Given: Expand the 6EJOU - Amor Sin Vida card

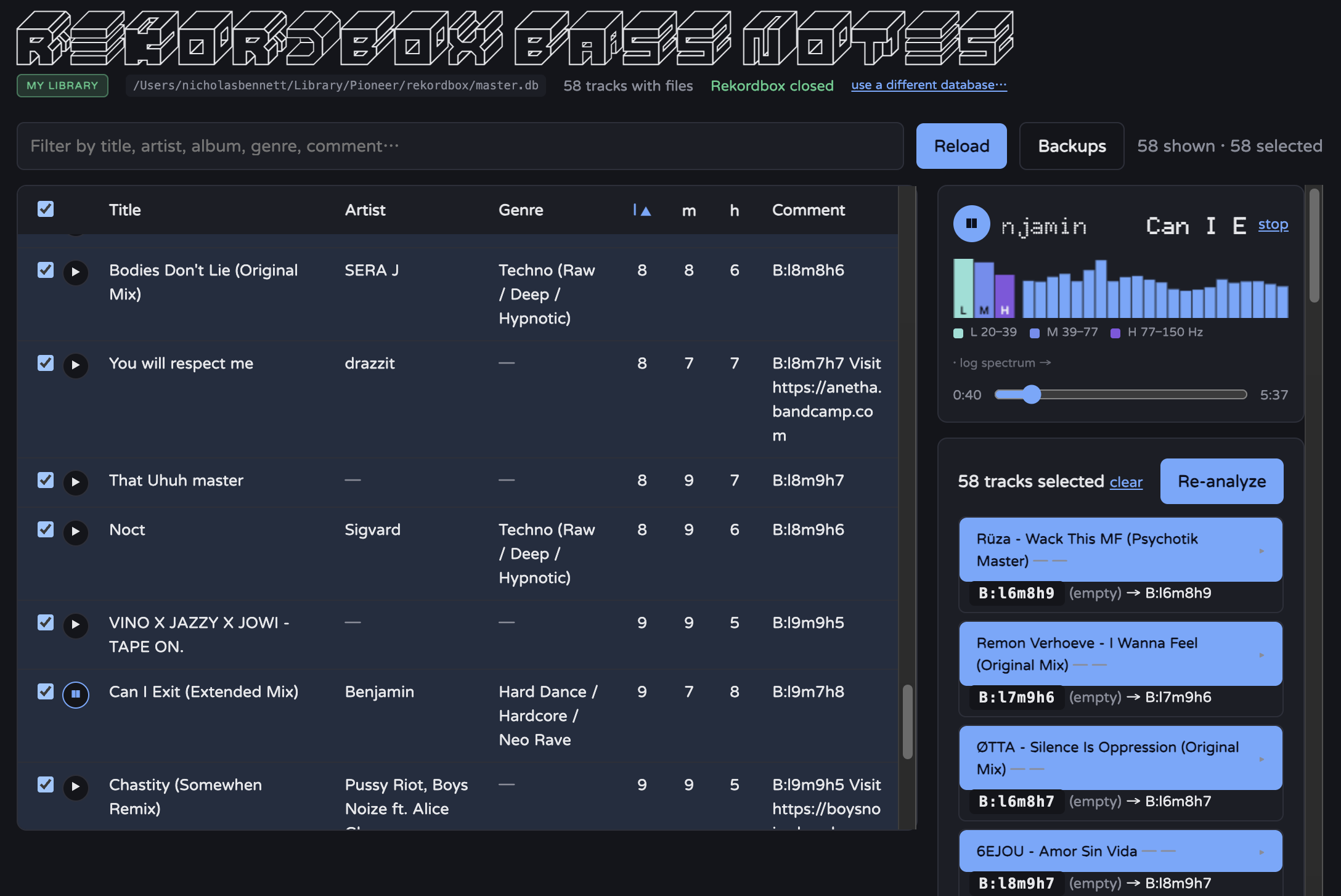Looking at the screenshot, I should click(1120, 851).
